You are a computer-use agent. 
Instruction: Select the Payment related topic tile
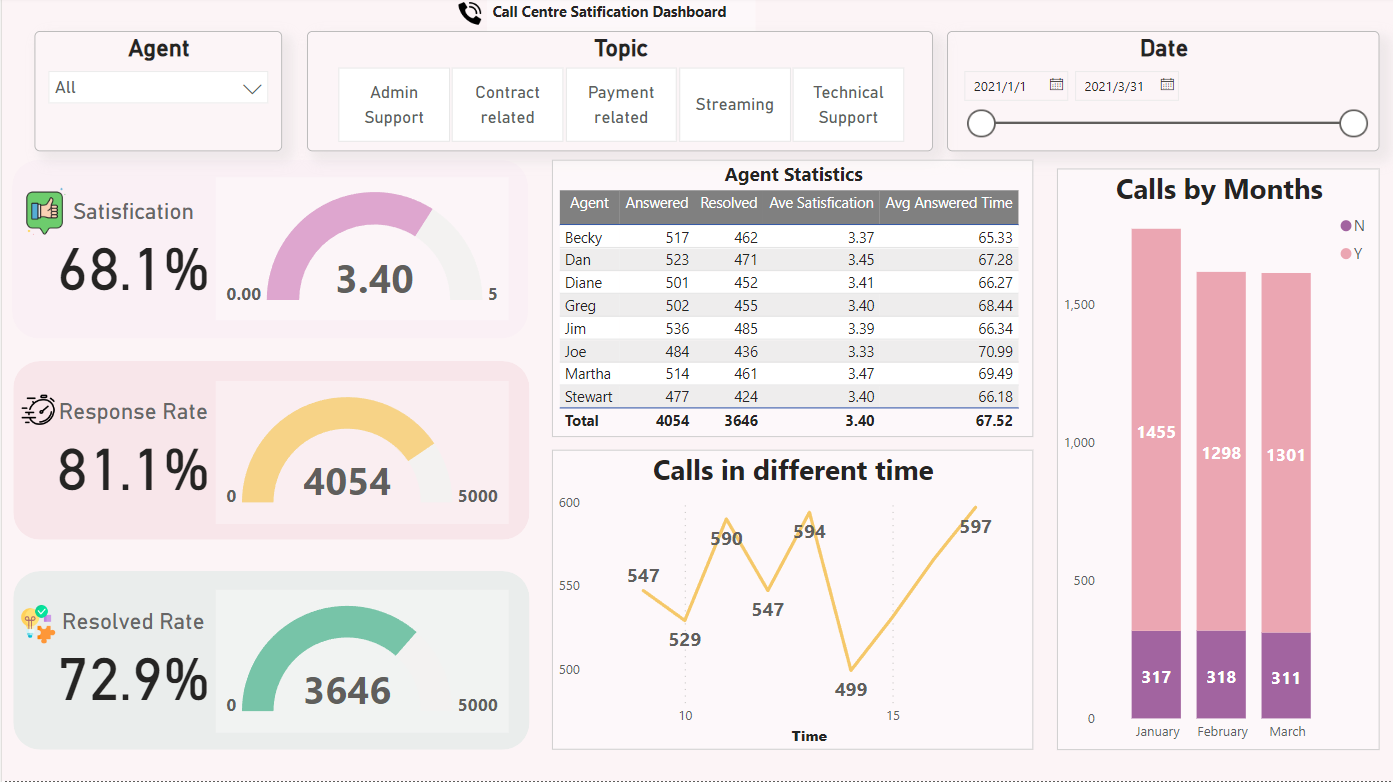tap(621, 105)
